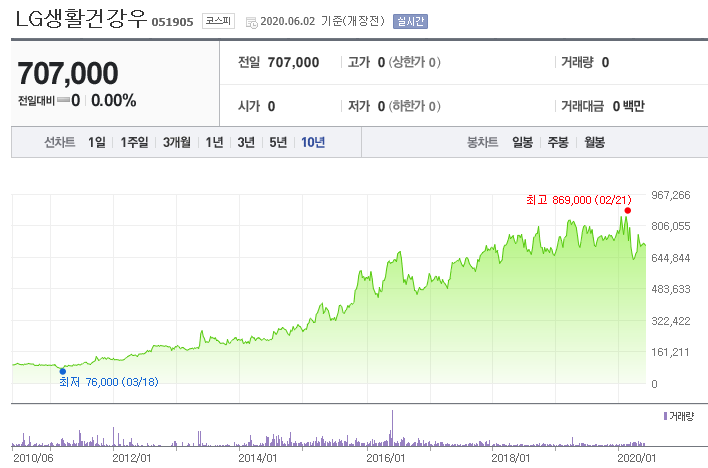Click the 2020/01 x-axis label
The width and height of the screenshot is (708, 468).
[637, 458]
